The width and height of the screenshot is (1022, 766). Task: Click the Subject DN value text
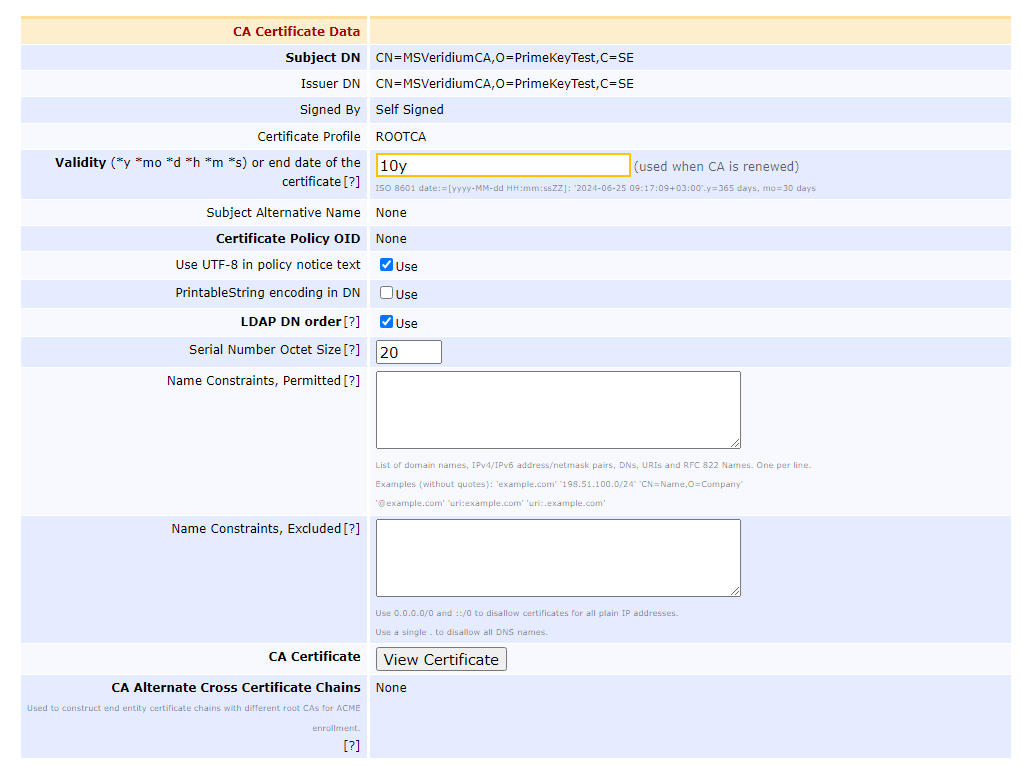pyautogui.click(x=504, y=58)
